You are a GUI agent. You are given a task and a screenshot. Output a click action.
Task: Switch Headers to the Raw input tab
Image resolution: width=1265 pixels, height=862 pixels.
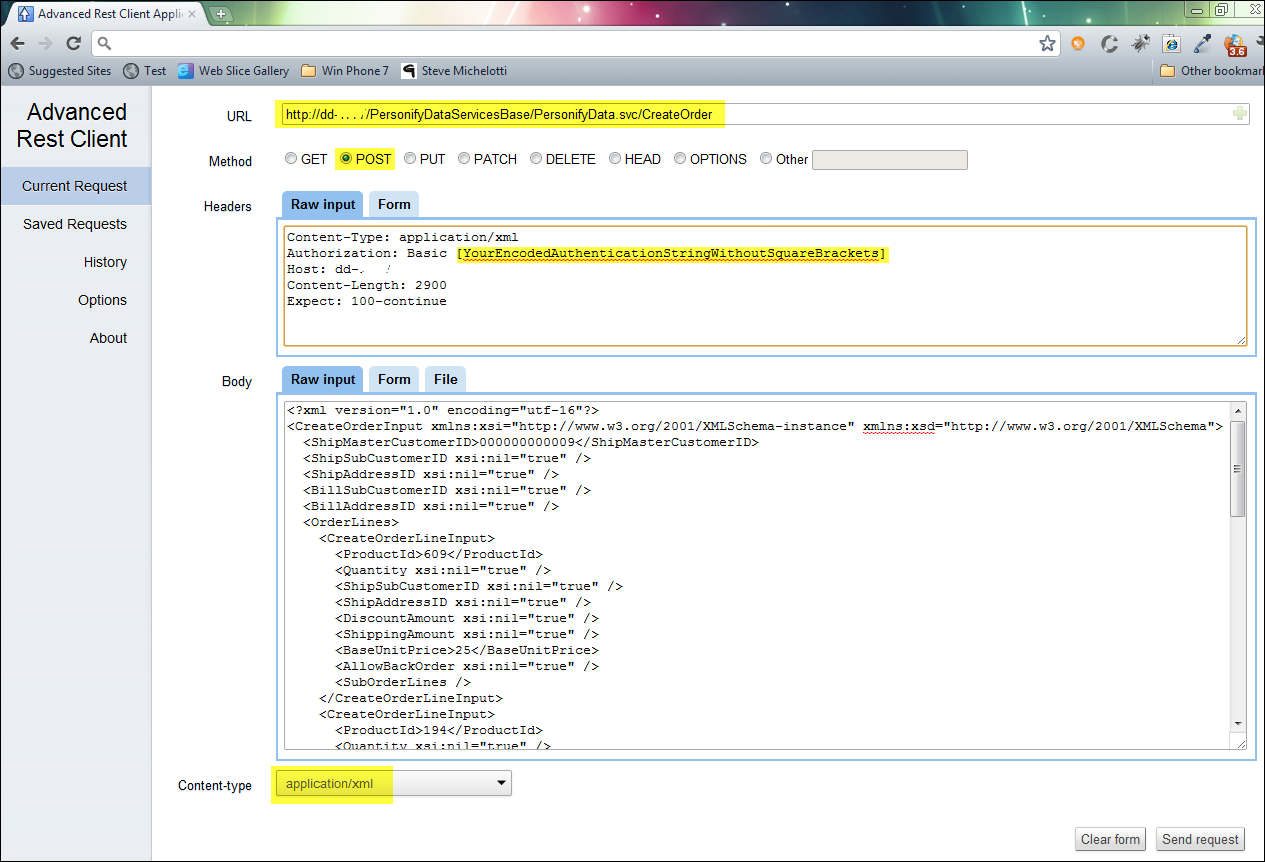point(322,204)
